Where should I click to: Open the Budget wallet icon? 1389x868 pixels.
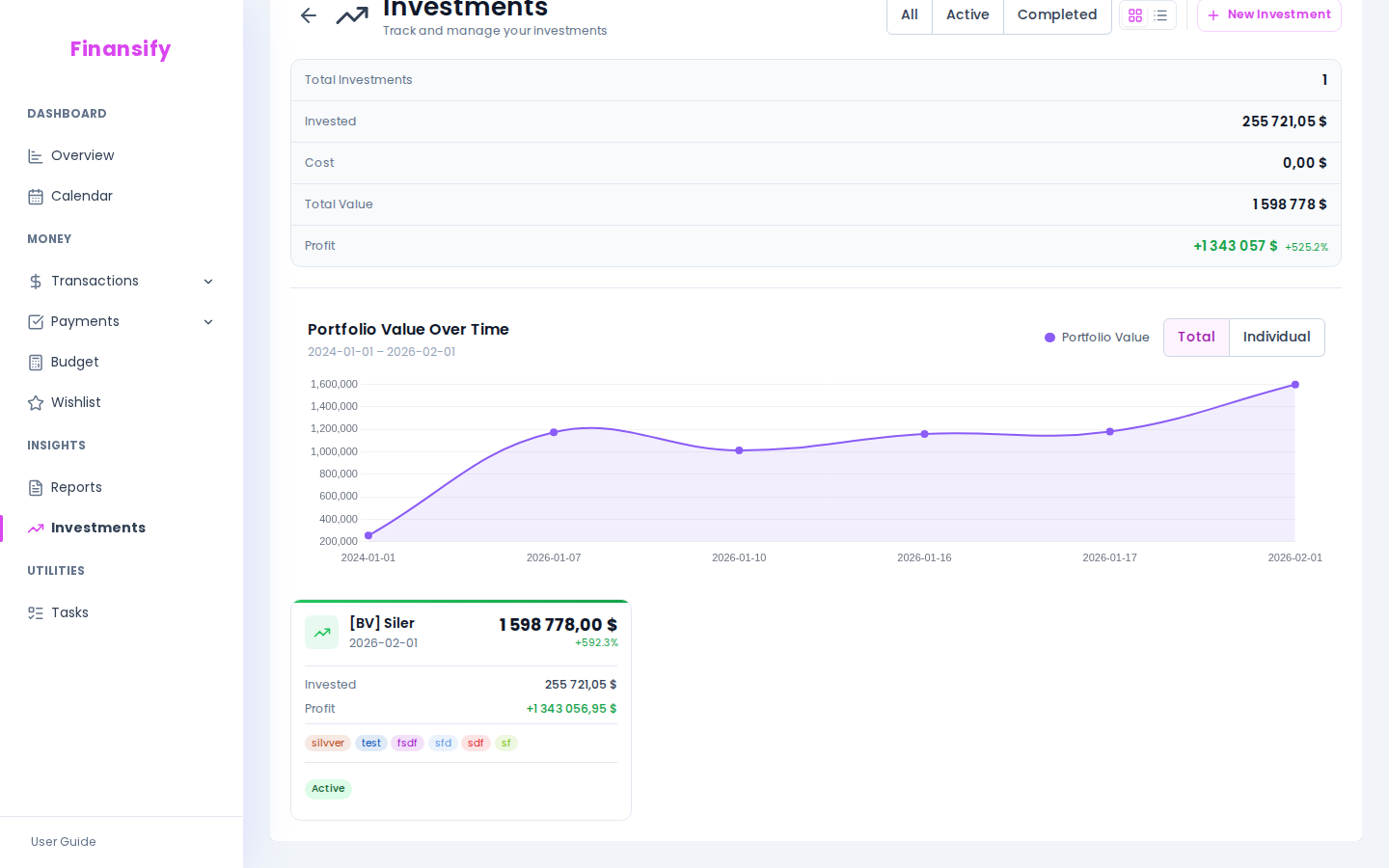[x=36, y=362]
